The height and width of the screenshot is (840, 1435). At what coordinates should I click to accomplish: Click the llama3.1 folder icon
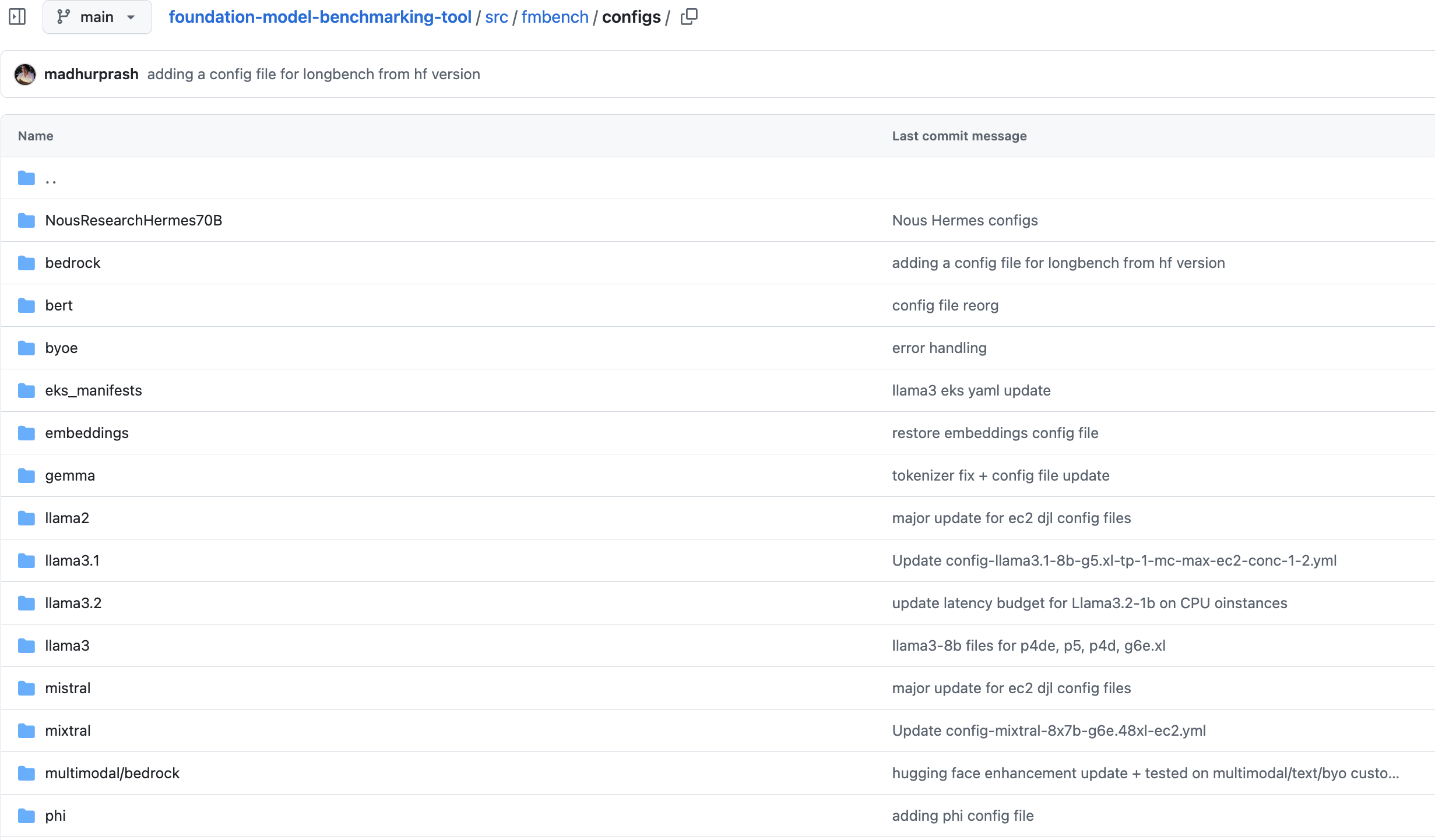(x=26, y=560)
